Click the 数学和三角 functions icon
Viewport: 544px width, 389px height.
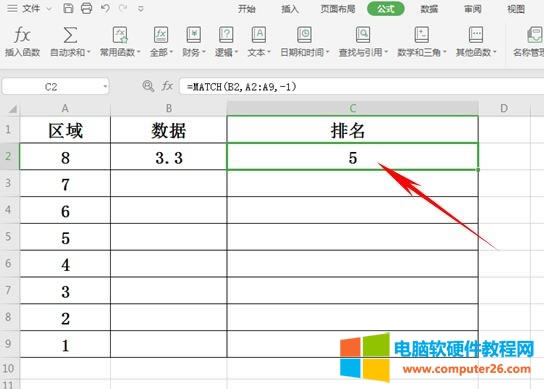point(422,35)
